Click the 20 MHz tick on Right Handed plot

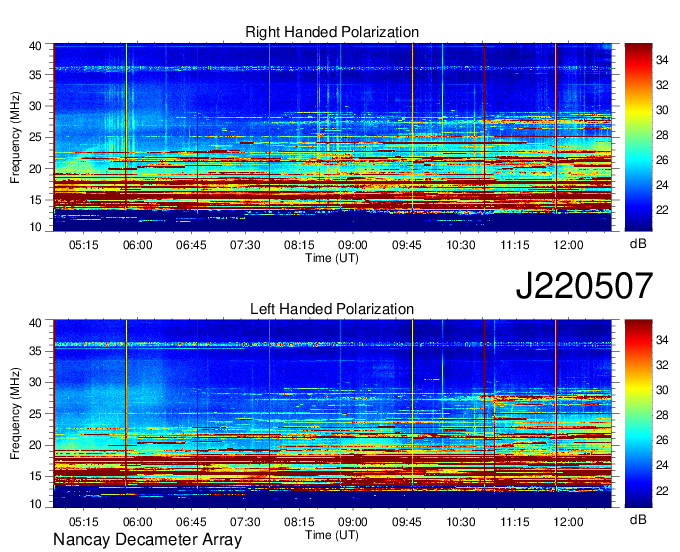[x=36, y=169]
